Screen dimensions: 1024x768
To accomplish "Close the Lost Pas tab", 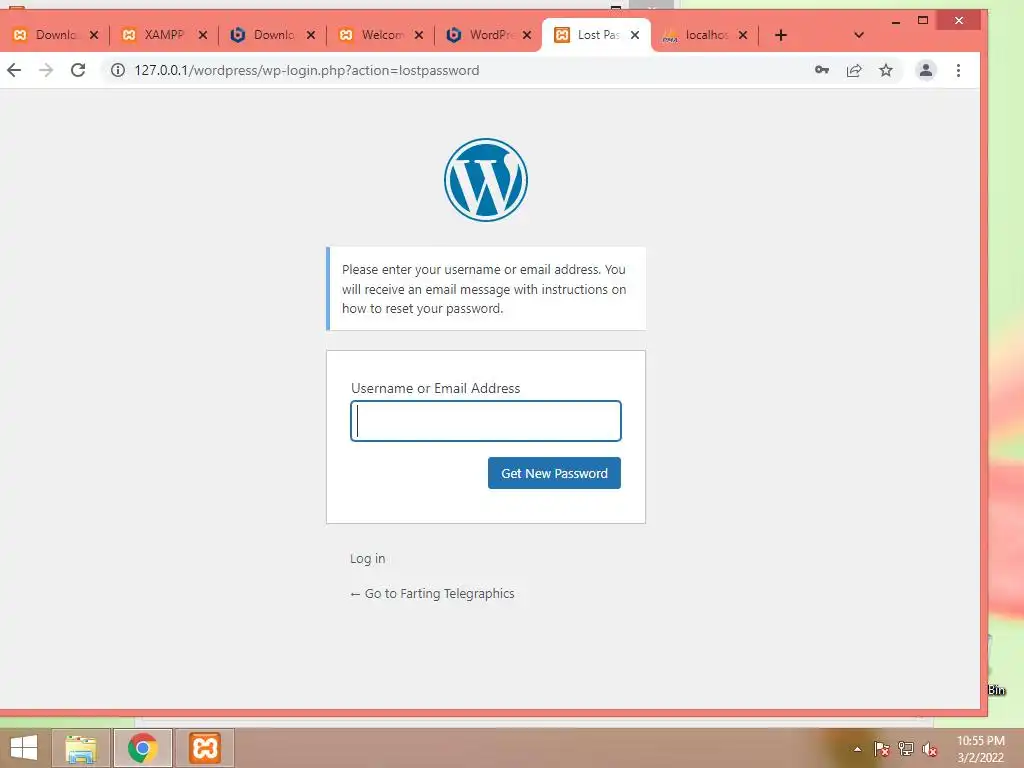I will coord(635,35).
